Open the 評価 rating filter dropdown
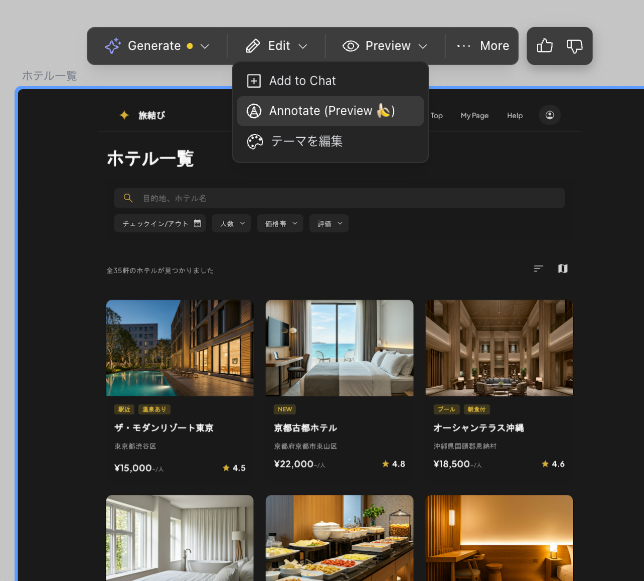Screen dimensions: 644x581 click(328, 224)
